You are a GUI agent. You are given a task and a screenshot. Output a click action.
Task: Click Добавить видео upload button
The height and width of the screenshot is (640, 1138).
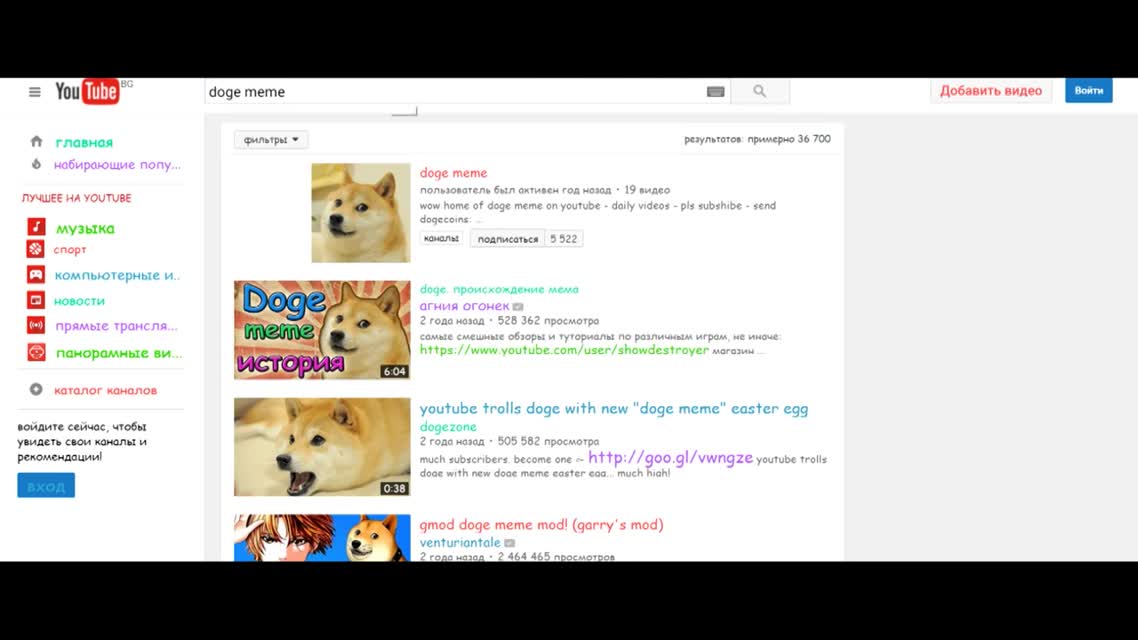pos(991,91)
